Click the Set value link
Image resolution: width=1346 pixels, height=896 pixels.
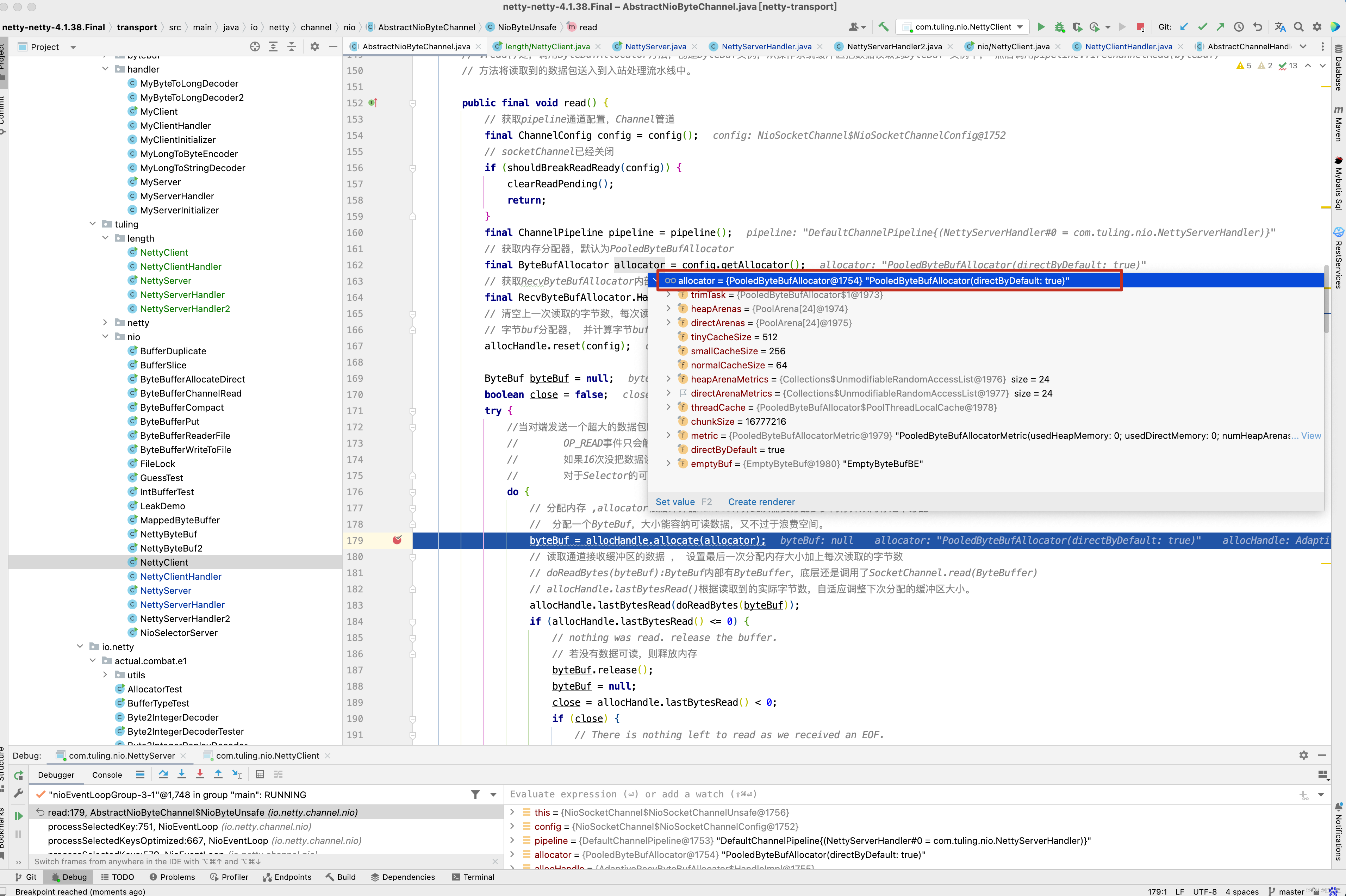tap(675, 502)
